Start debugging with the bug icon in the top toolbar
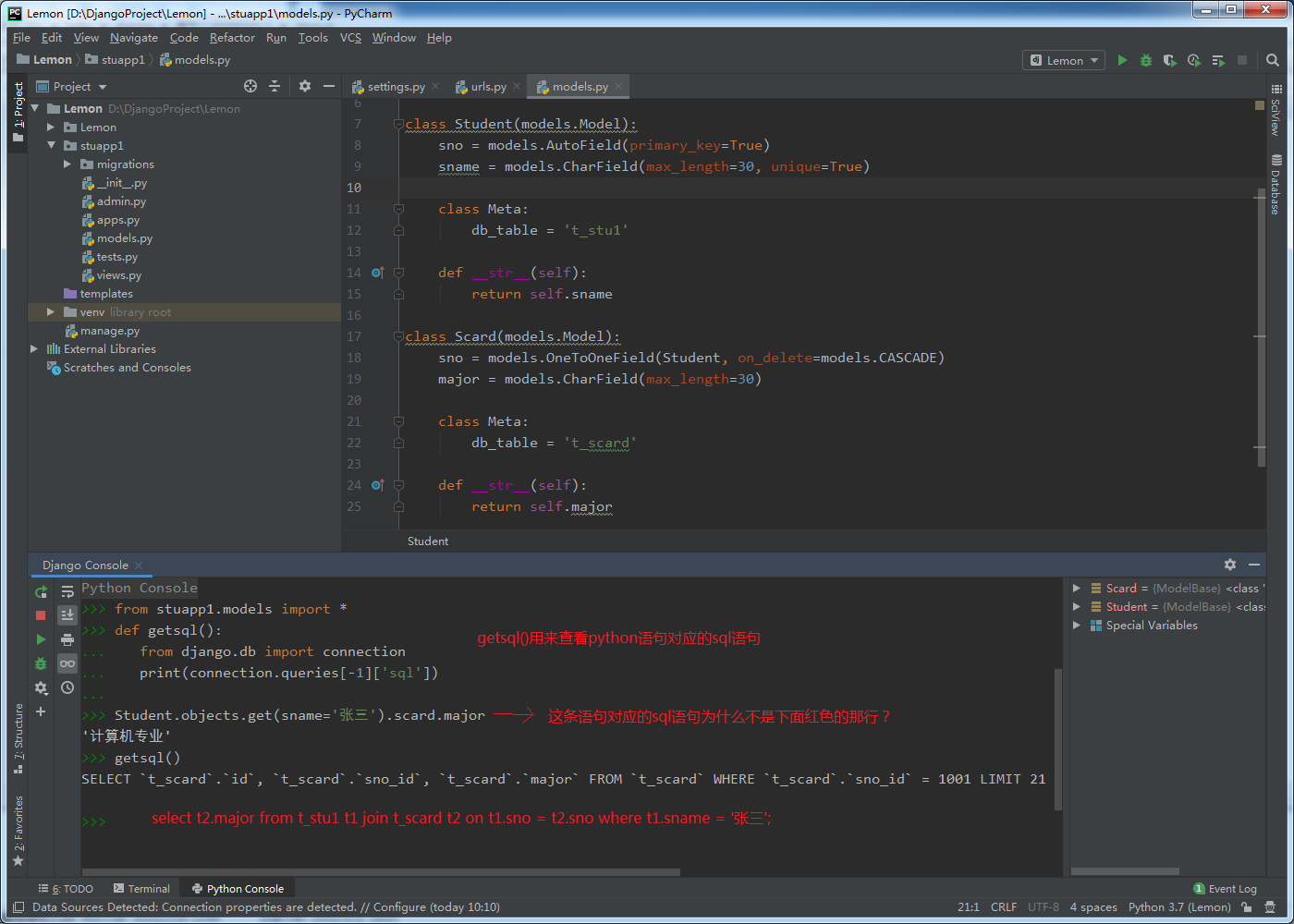This screenshot has height=924, width=1294. [x=1146, y=60]
